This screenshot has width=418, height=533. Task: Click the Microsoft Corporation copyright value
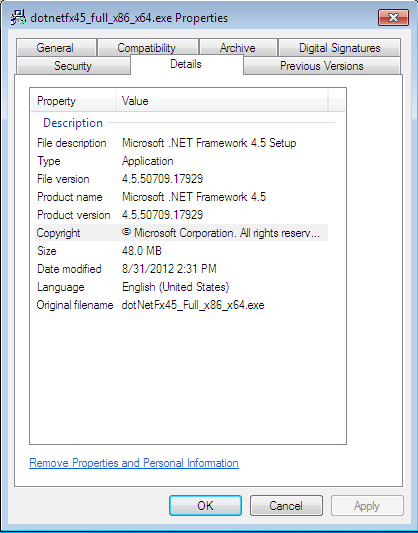[x=221, y=233]
